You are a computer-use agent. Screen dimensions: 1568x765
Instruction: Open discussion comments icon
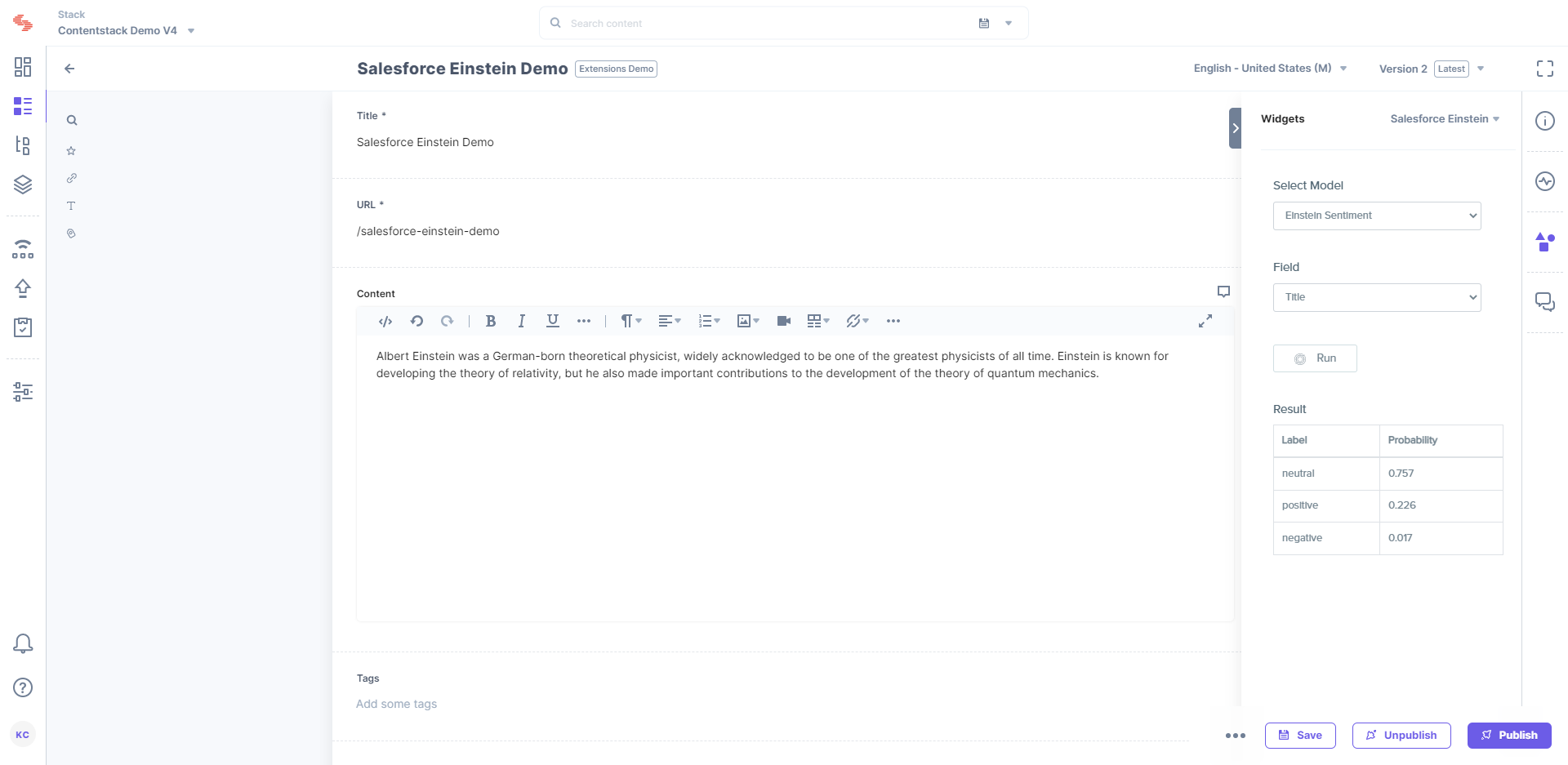[x=1545, y=302]
